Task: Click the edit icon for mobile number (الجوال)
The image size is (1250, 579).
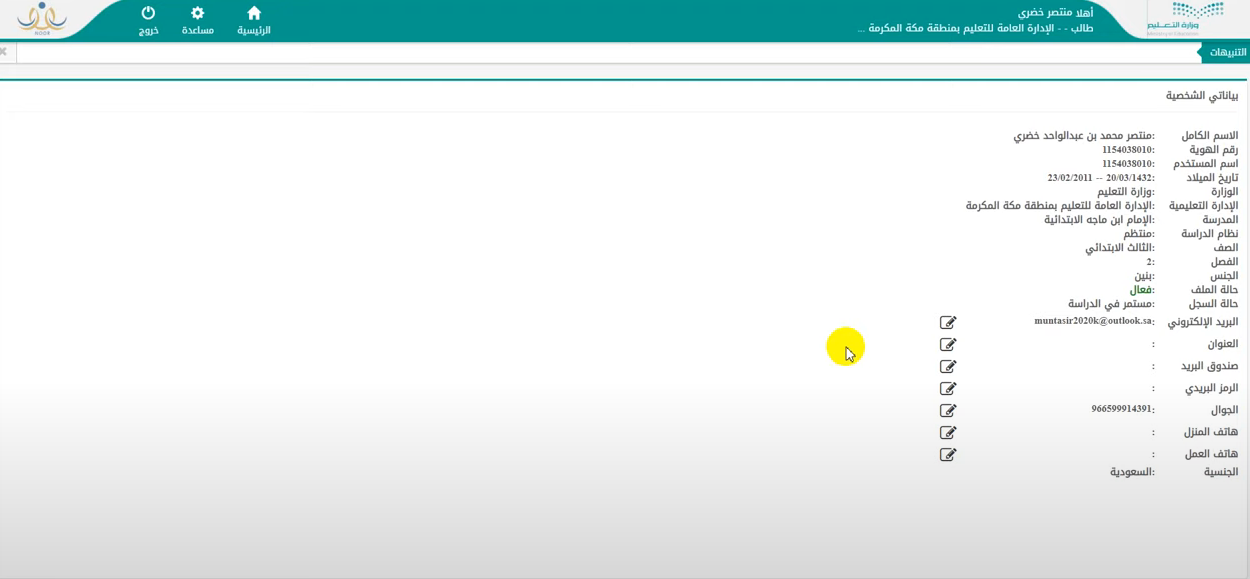Action: coord(948,410)
